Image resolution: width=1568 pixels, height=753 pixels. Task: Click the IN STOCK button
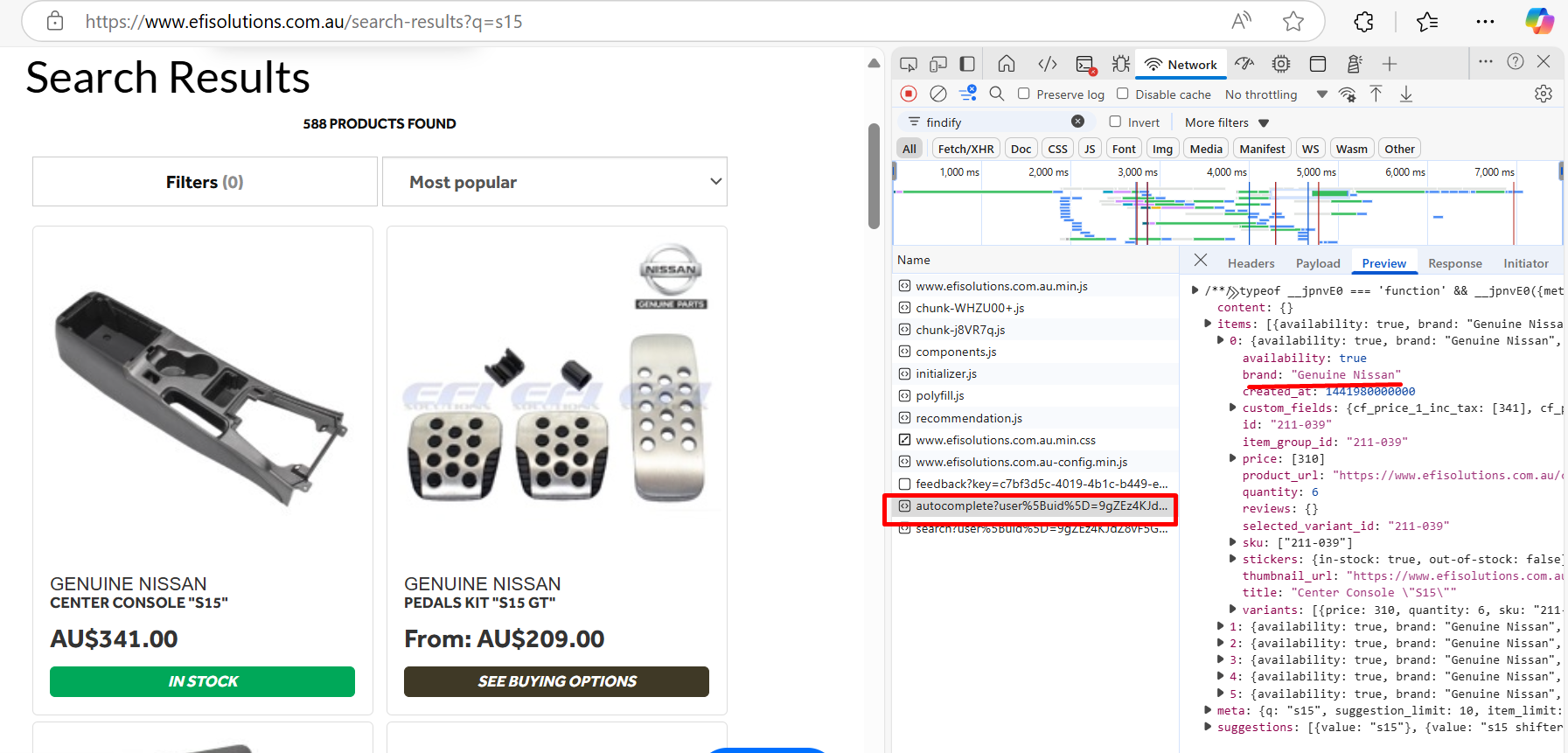(202, 681)
